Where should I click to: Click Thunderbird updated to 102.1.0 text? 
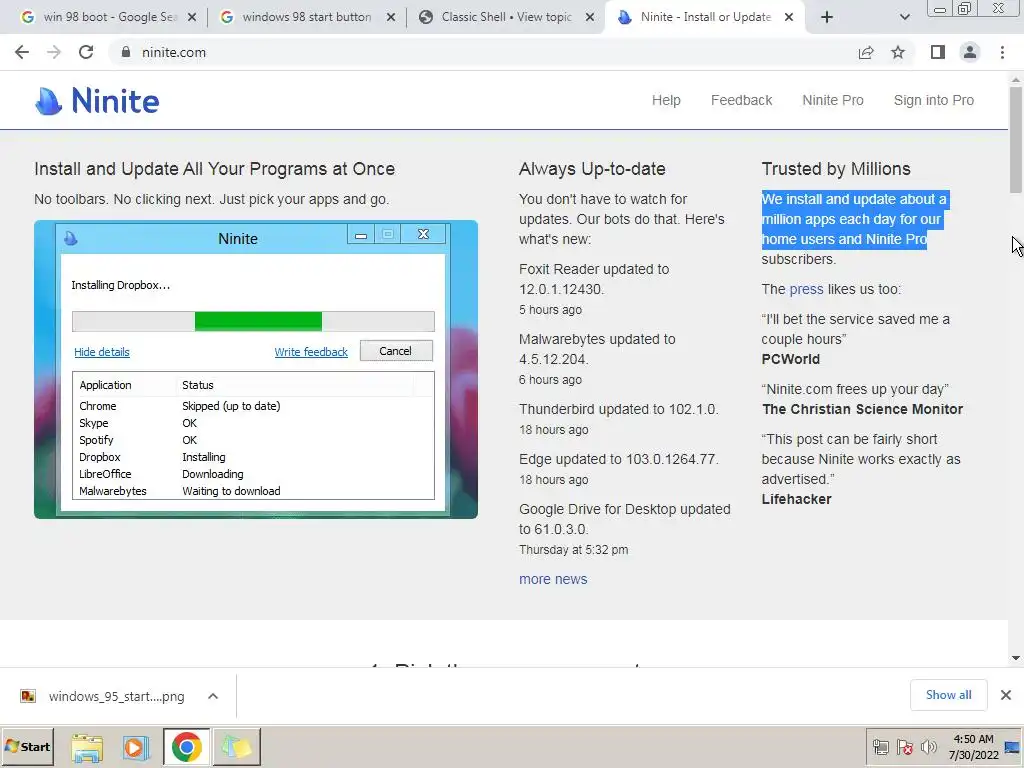pyautogui.click(x=618, y=409)
